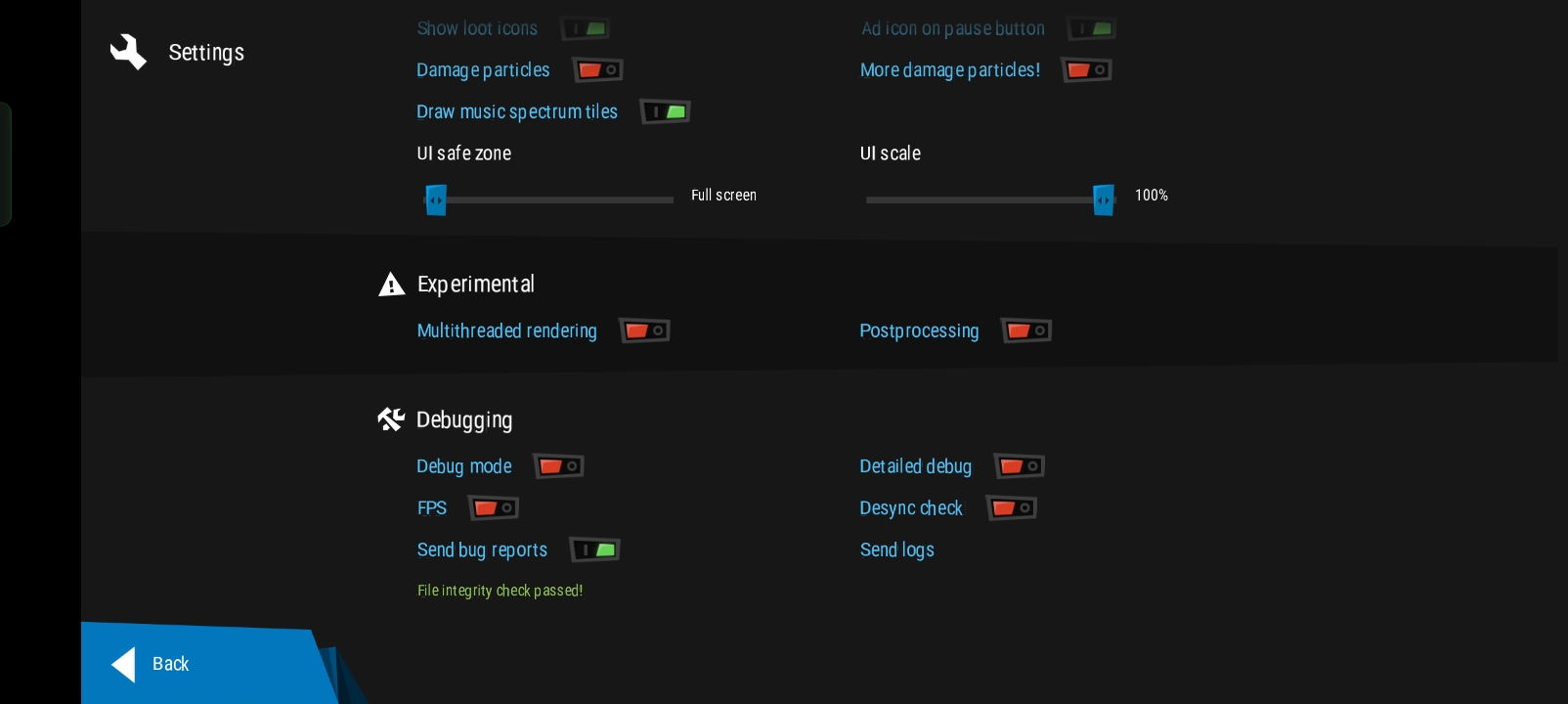Disable Draw music spectrum tiles switch
Viewport: 1568px width, 704px height.
coord(666,112)
